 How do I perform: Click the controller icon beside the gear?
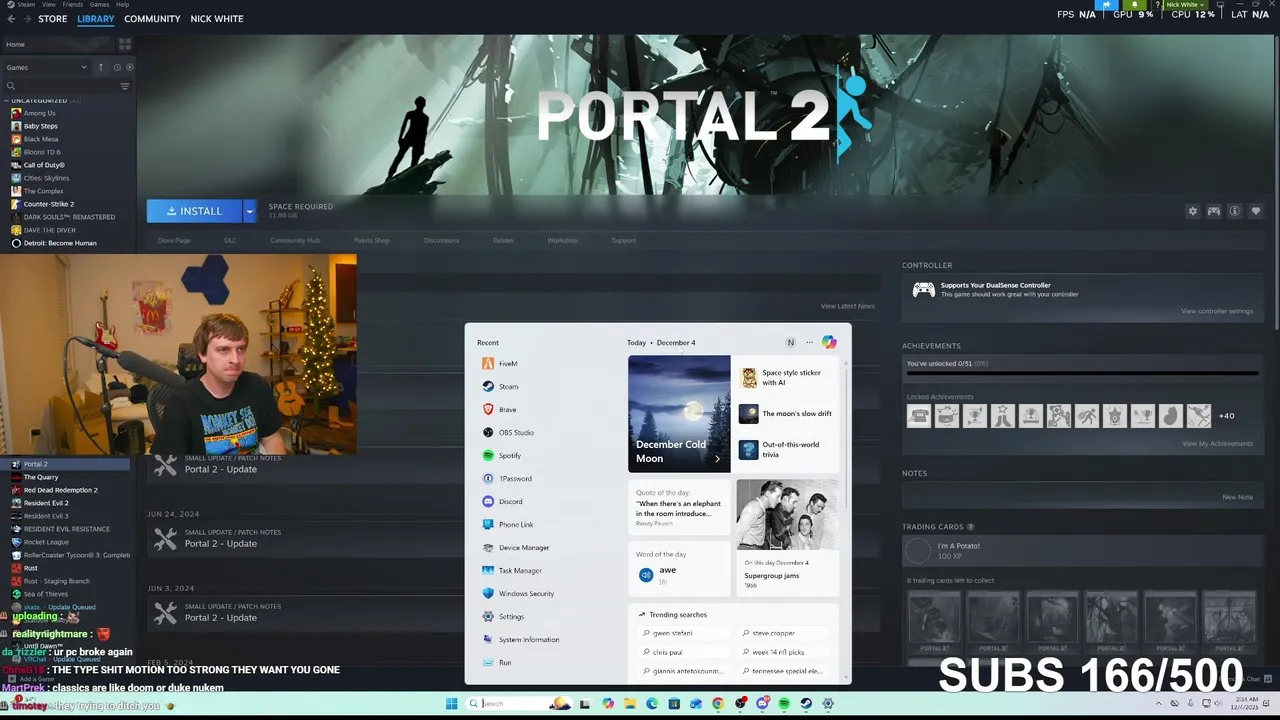click(x=1214, y=211)
